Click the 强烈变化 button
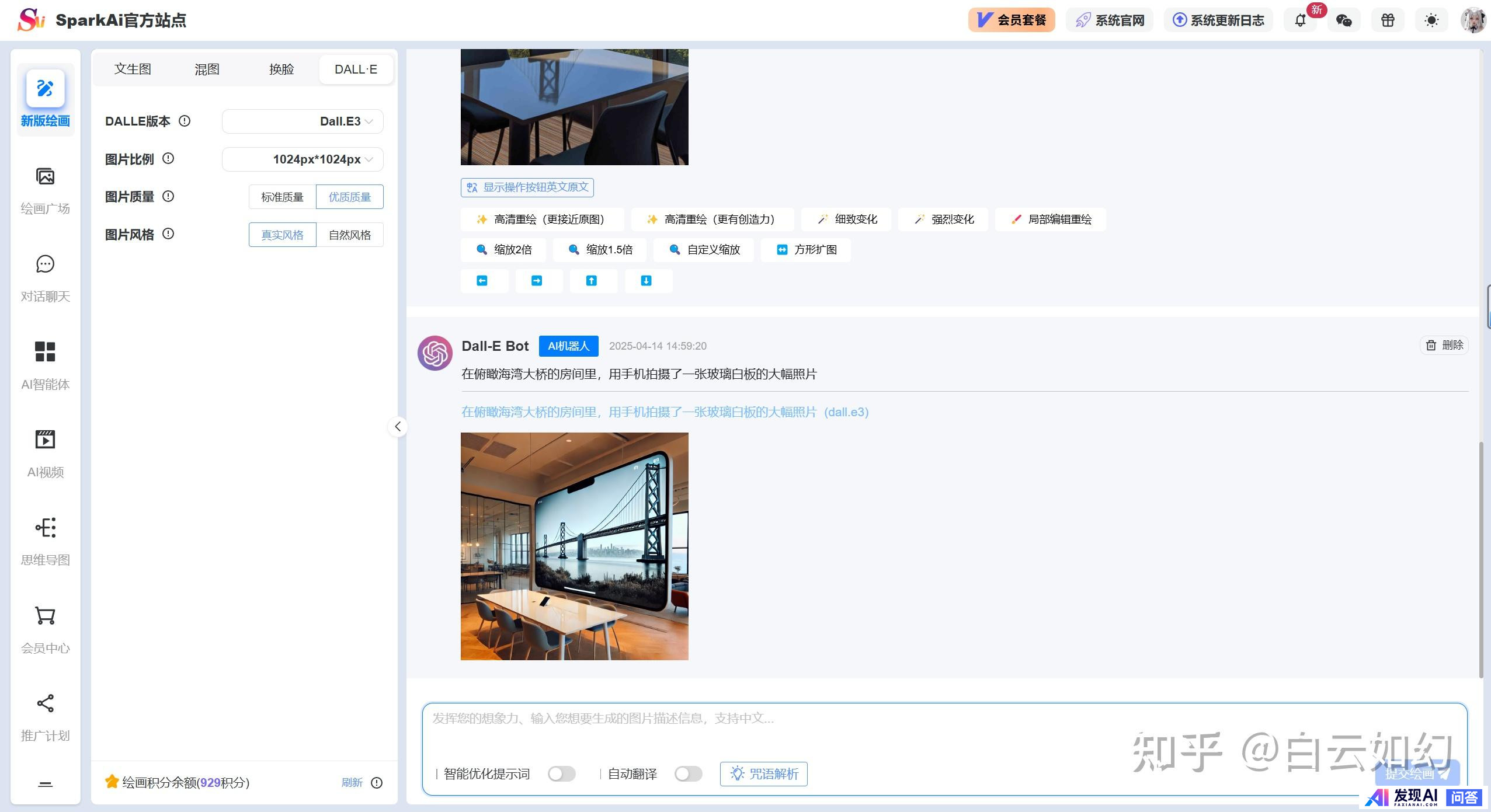 point(943,219)
